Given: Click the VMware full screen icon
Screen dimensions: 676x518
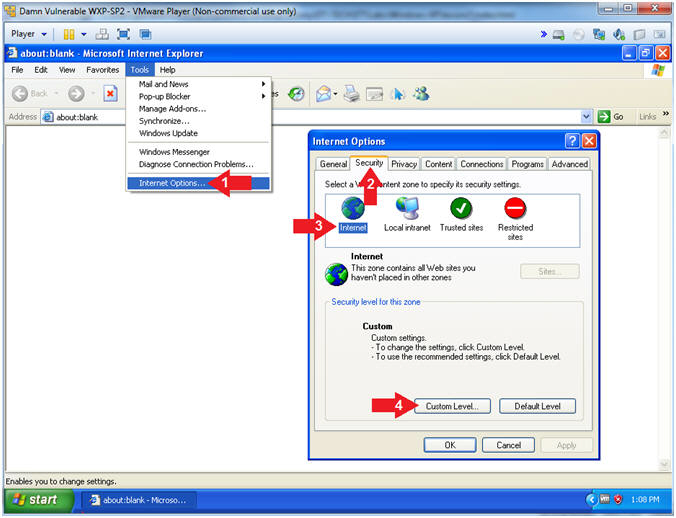Looking at the screenshot, I should 123,34.
